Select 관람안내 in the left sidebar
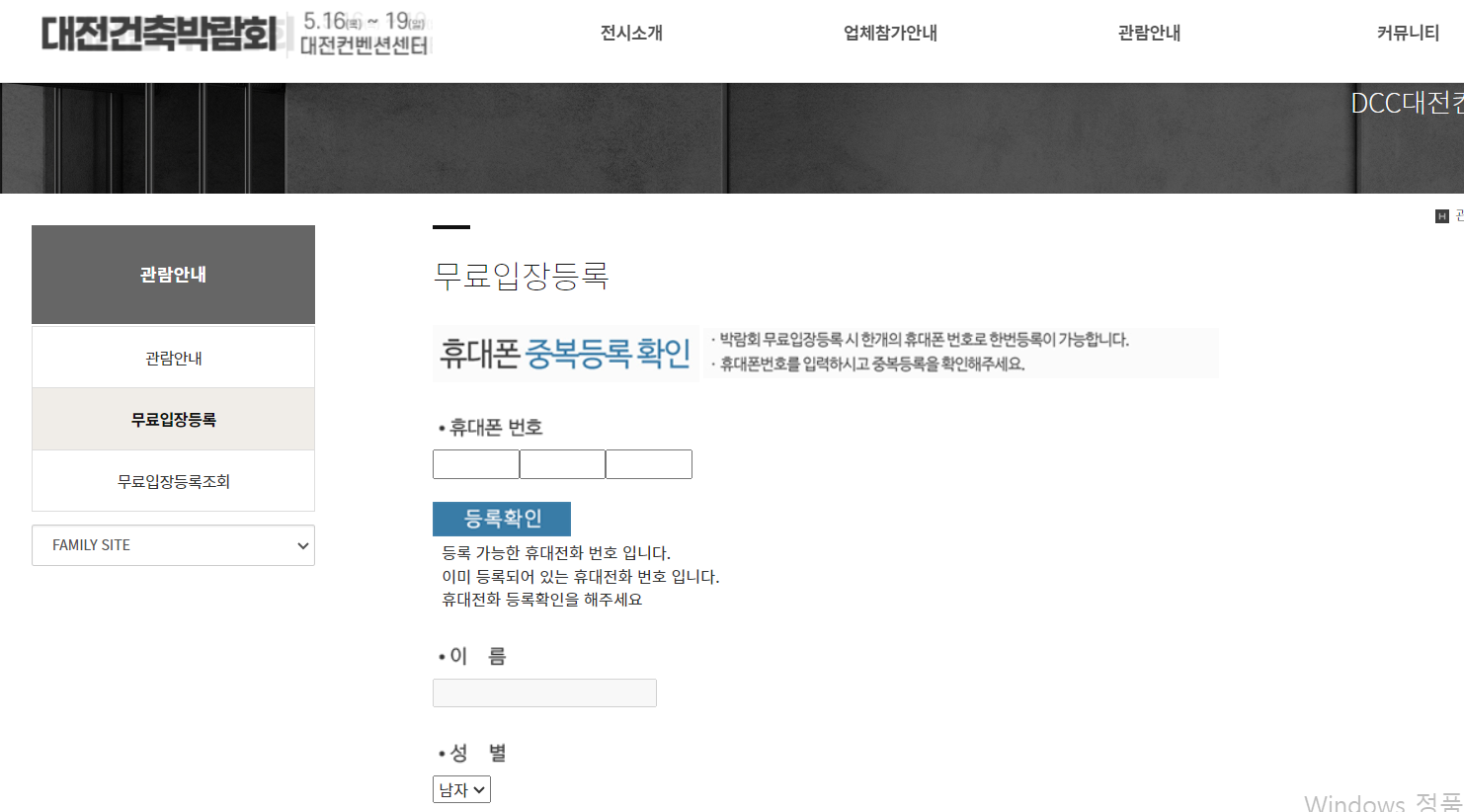The image size is (1464, 812). [x=173, y=357]
